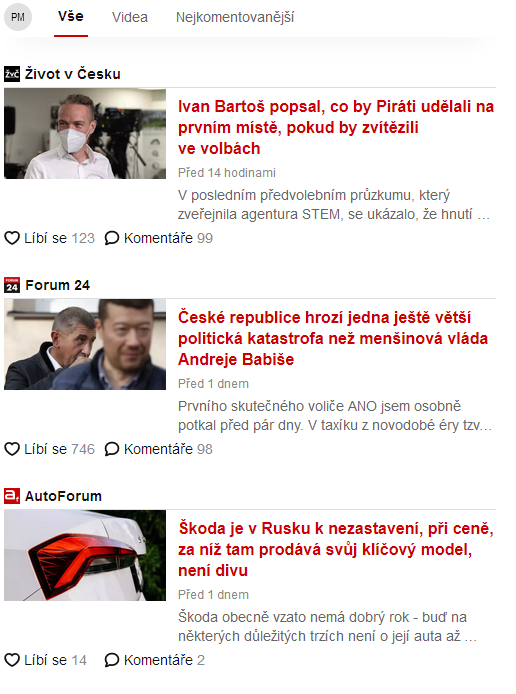
Task: Click the PM profile avatar icon
Action: (x=18, y=17)
